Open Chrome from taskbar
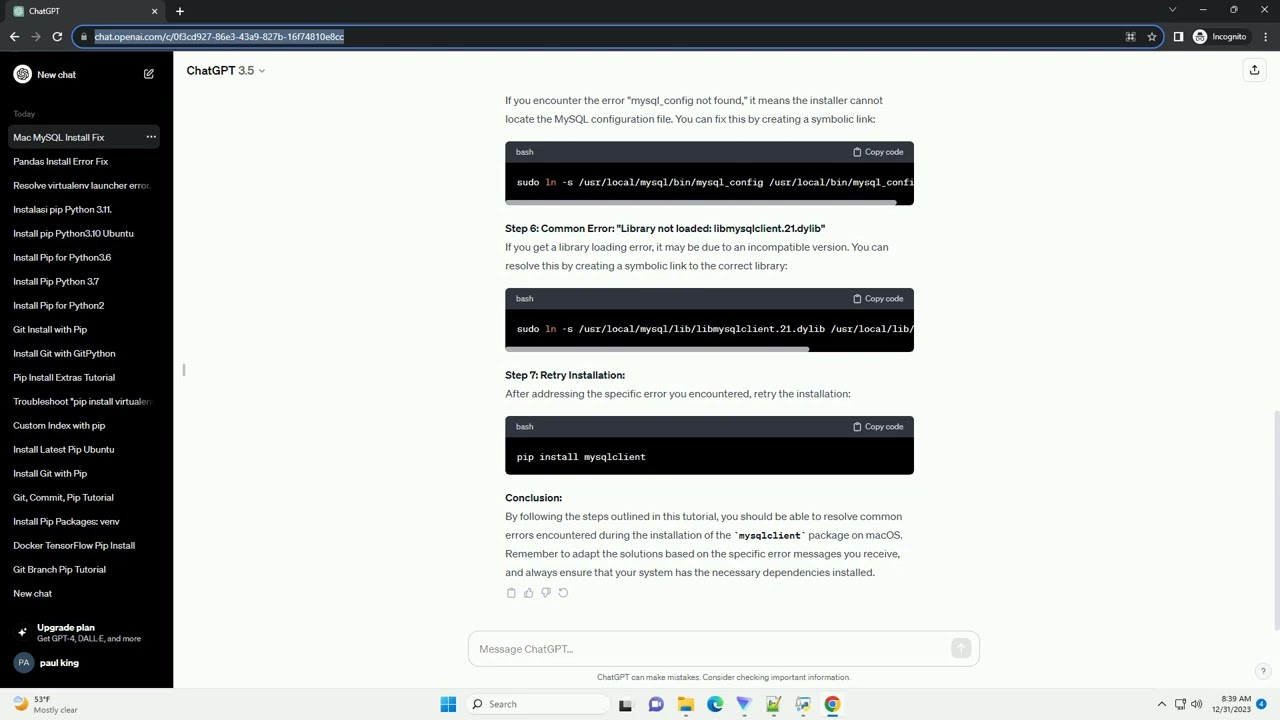1280x720 pixels. [832, 704]
